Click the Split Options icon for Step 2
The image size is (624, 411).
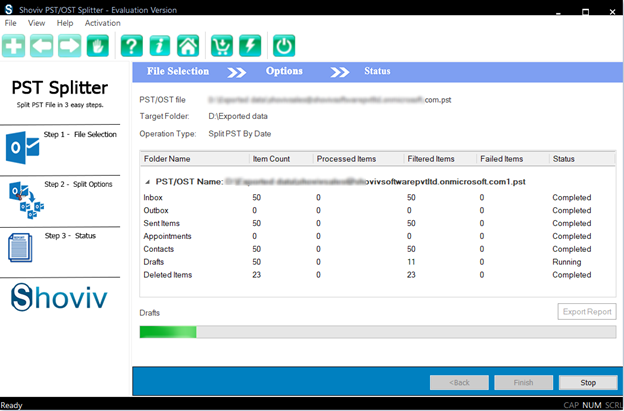pos(26,200)
